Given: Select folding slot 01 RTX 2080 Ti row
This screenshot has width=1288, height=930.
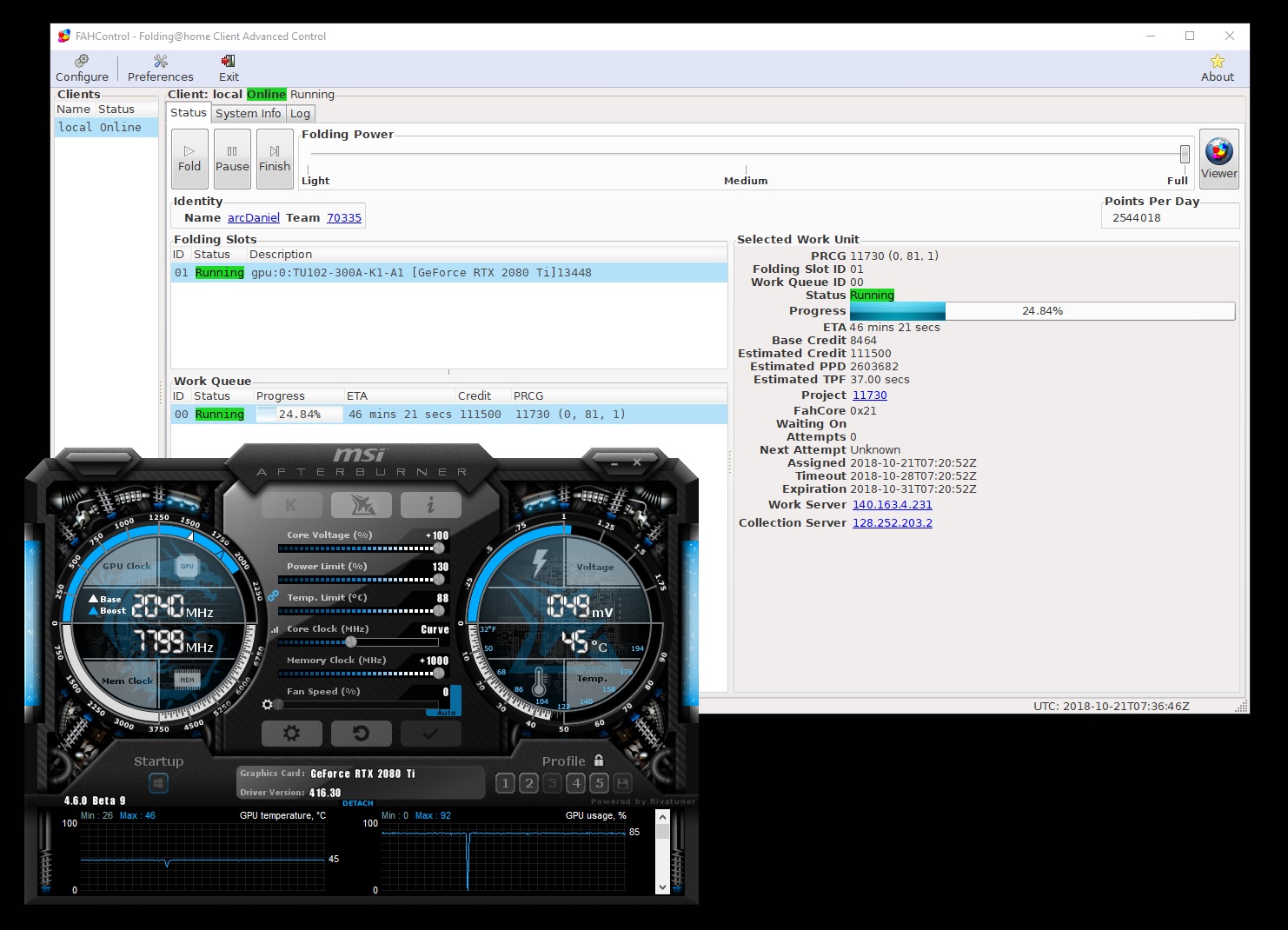Looking at the screenshot, I should point(449,273).
